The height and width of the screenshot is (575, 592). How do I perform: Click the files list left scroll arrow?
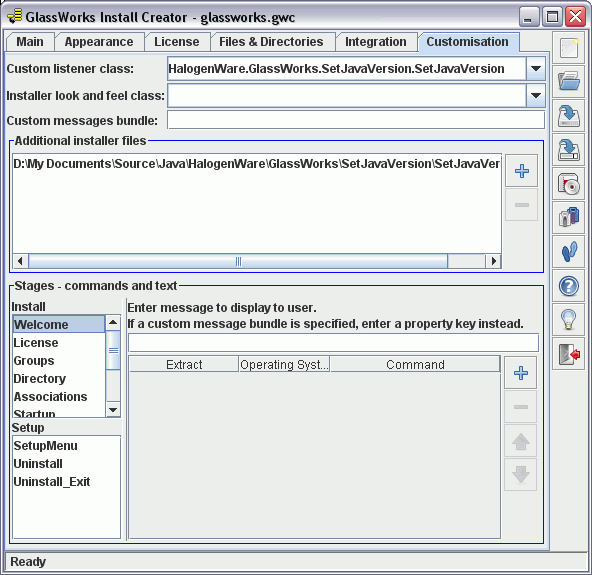(20, 261)
